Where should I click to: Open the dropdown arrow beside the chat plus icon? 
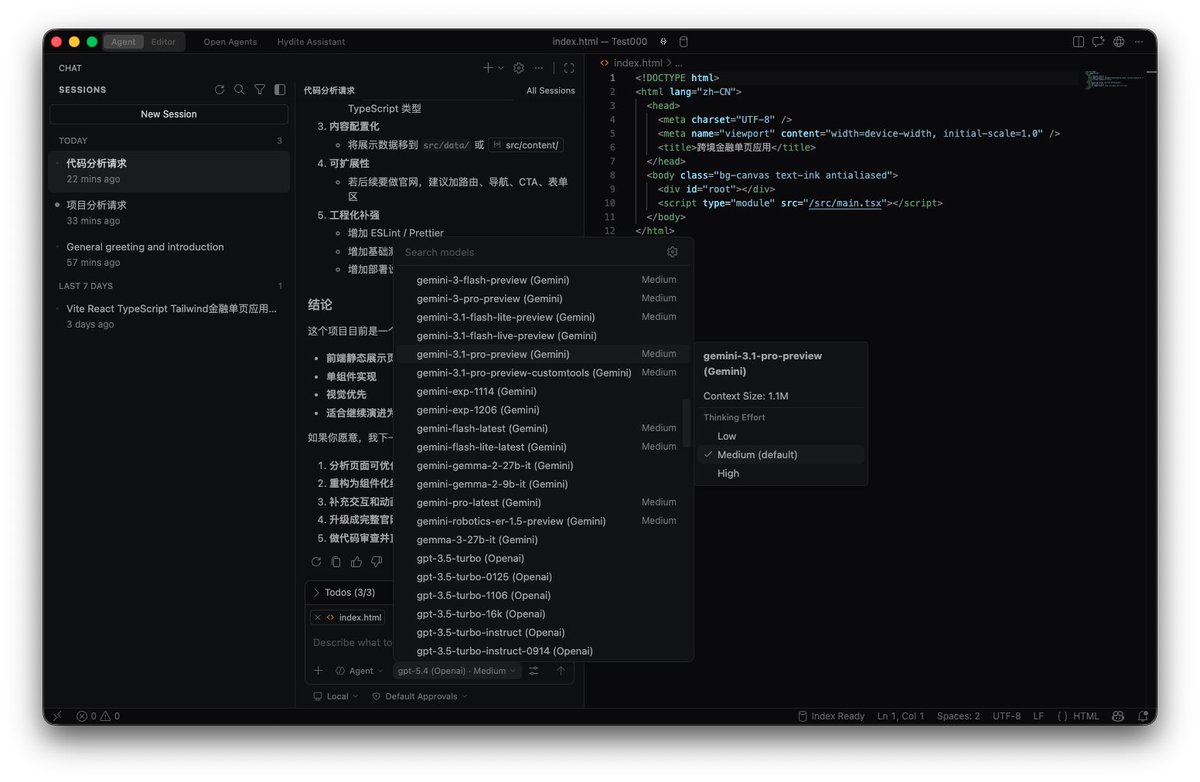[x=501, y=68]
